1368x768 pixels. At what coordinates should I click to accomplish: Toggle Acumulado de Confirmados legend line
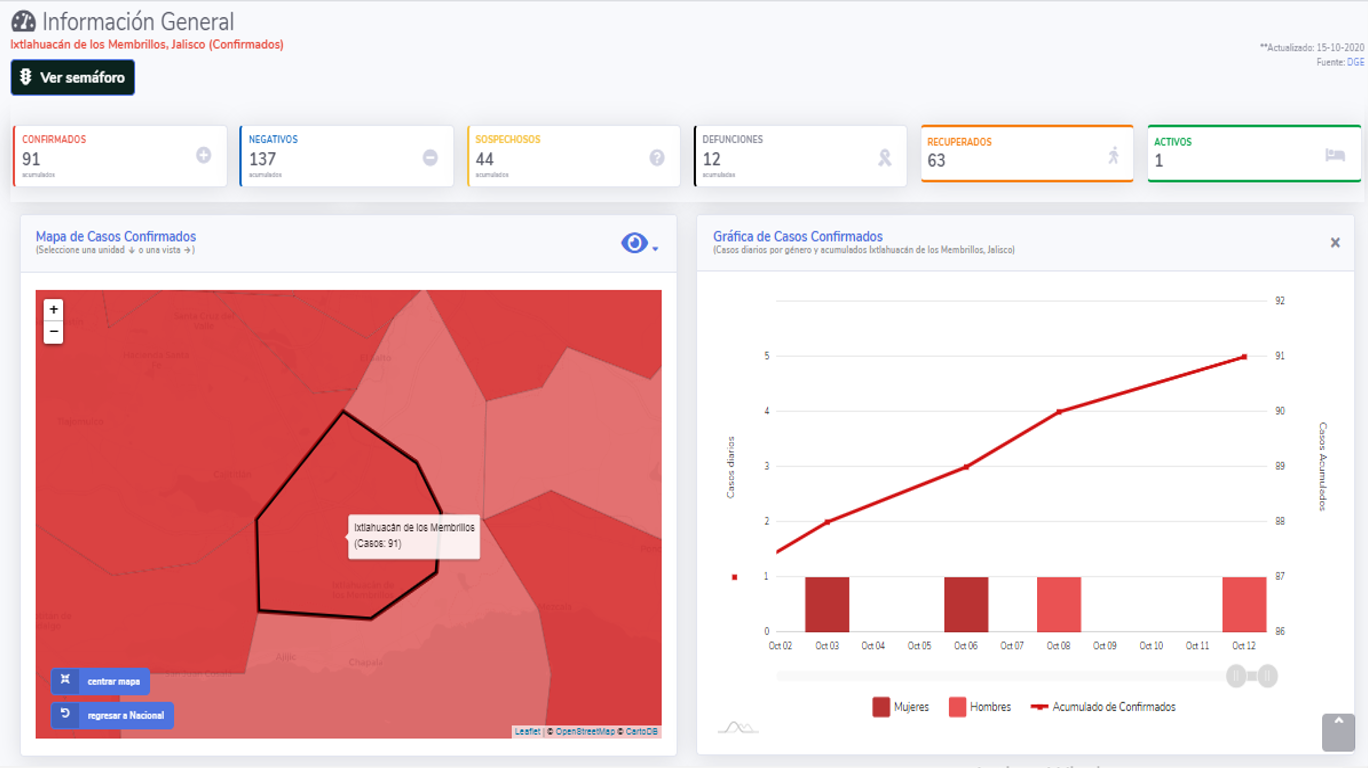click(x=1102, y=707)
